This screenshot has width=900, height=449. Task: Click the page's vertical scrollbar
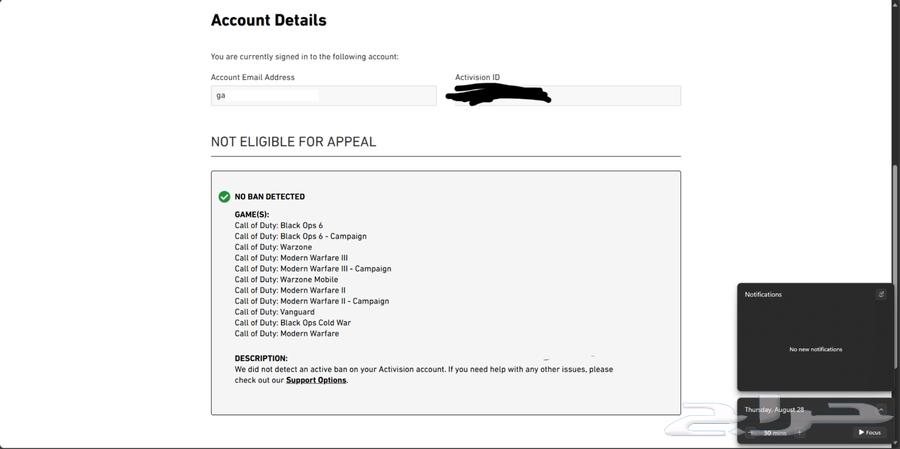click(x=895, y=200)
